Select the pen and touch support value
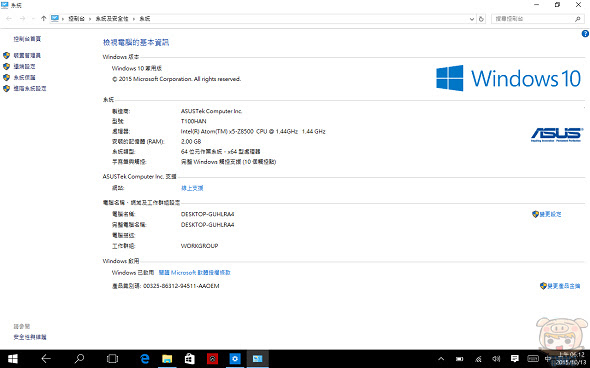This screenshot has width=590, height=368. click(x=228, y=162)
